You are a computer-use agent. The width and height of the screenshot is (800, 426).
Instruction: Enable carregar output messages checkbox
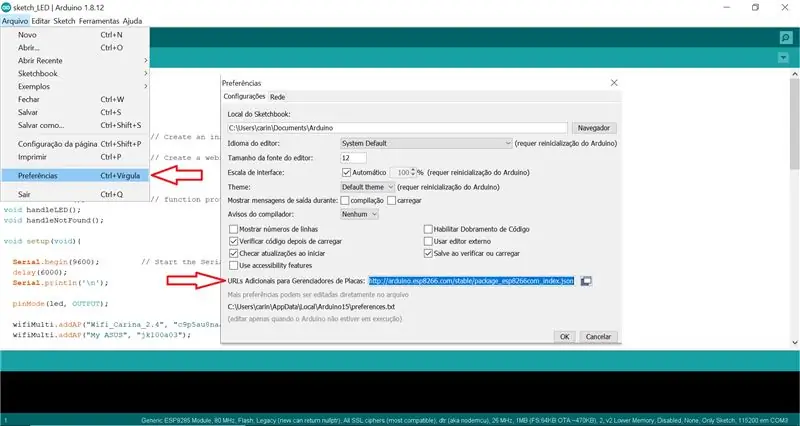[x=391, y=201]
